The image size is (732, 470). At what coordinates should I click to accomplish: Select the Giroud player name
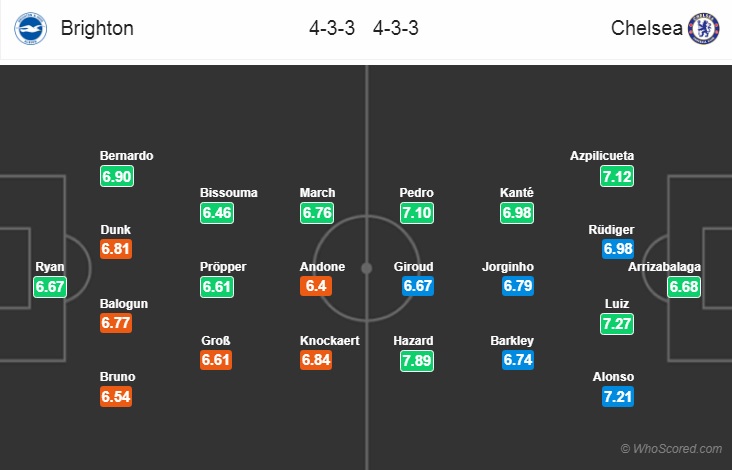coord(414,267)
